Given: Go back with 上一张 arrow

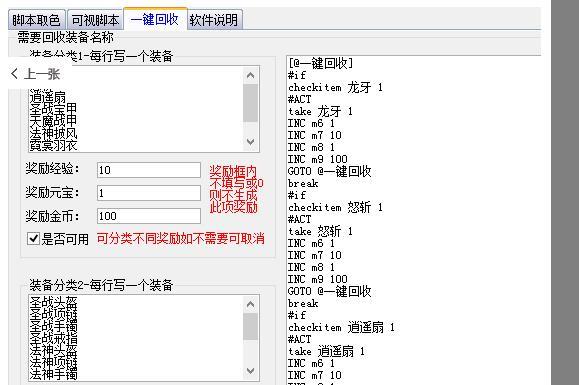Looking at the screenshot, I should (35, 74).
